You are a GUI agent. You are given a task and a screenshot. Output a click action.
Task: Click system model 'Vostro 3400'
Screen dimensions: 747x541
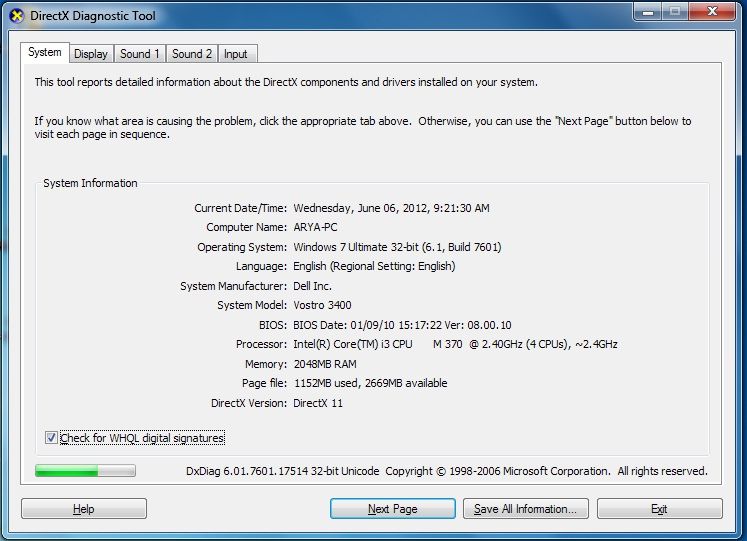pyautogui.click(x=323, y=305)
